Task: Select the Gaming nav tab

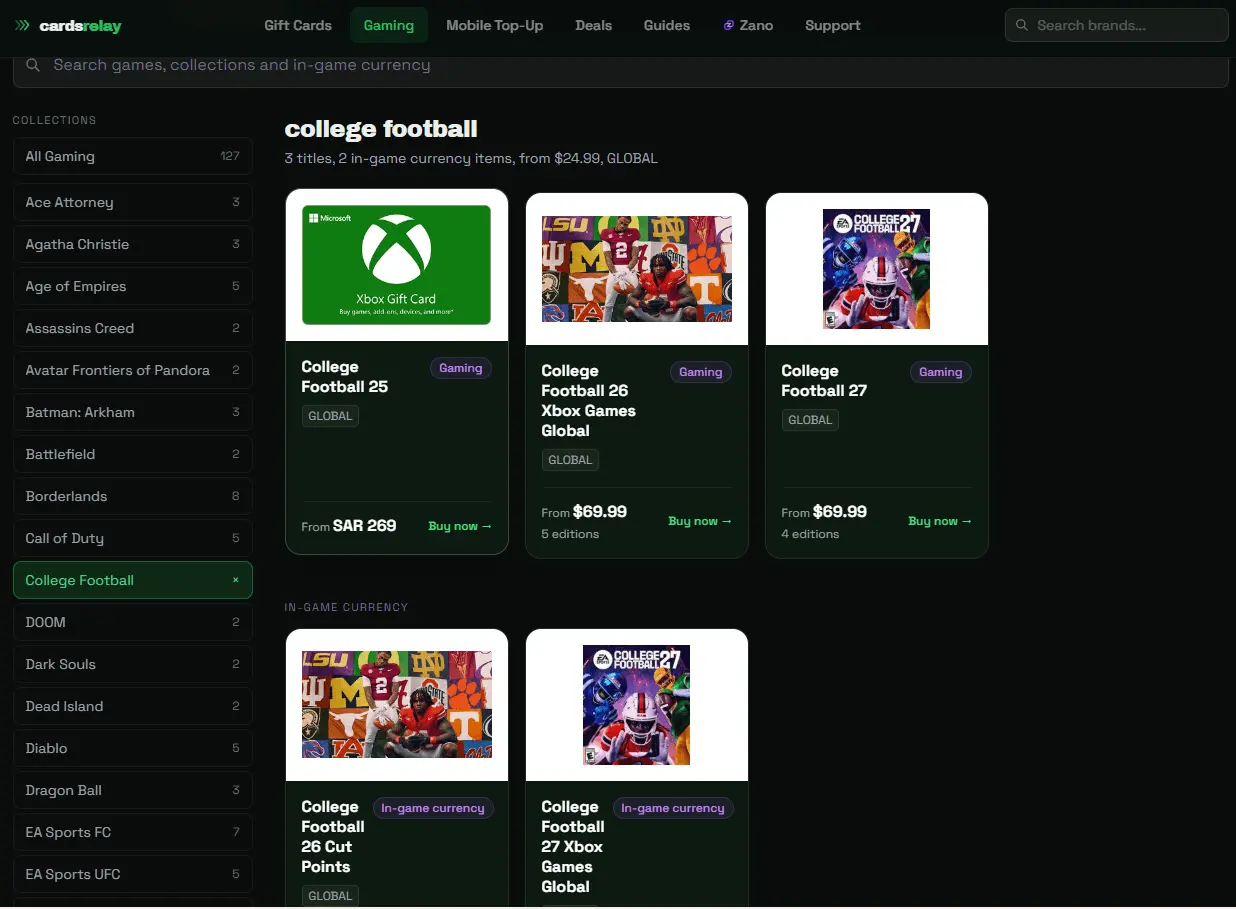Action: point(389,26)
